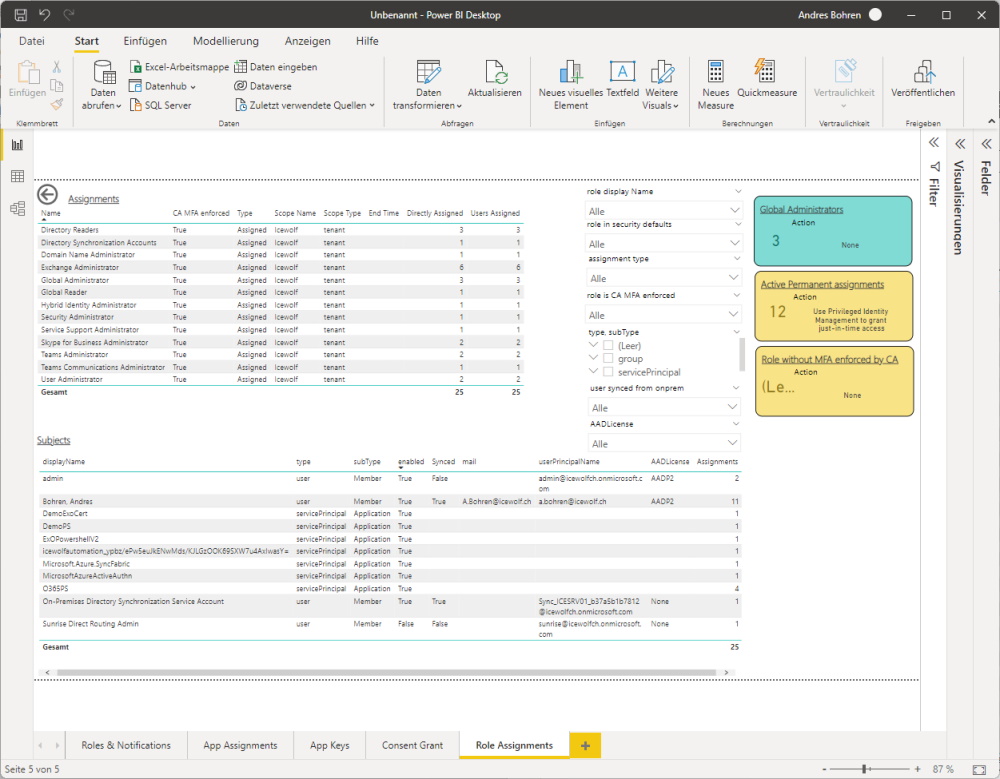Viewport: 1000px width, 779px height.
Task: Click the zoom slider handle in status bar
Action: pyautogui.click(x=865, y=769)
